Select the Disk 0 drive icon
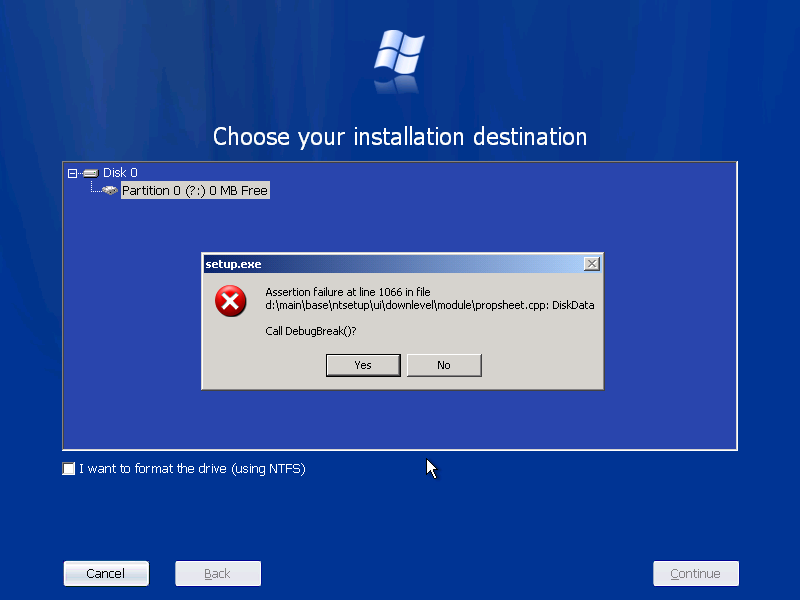The image size is (800, 600). (91, 173)
